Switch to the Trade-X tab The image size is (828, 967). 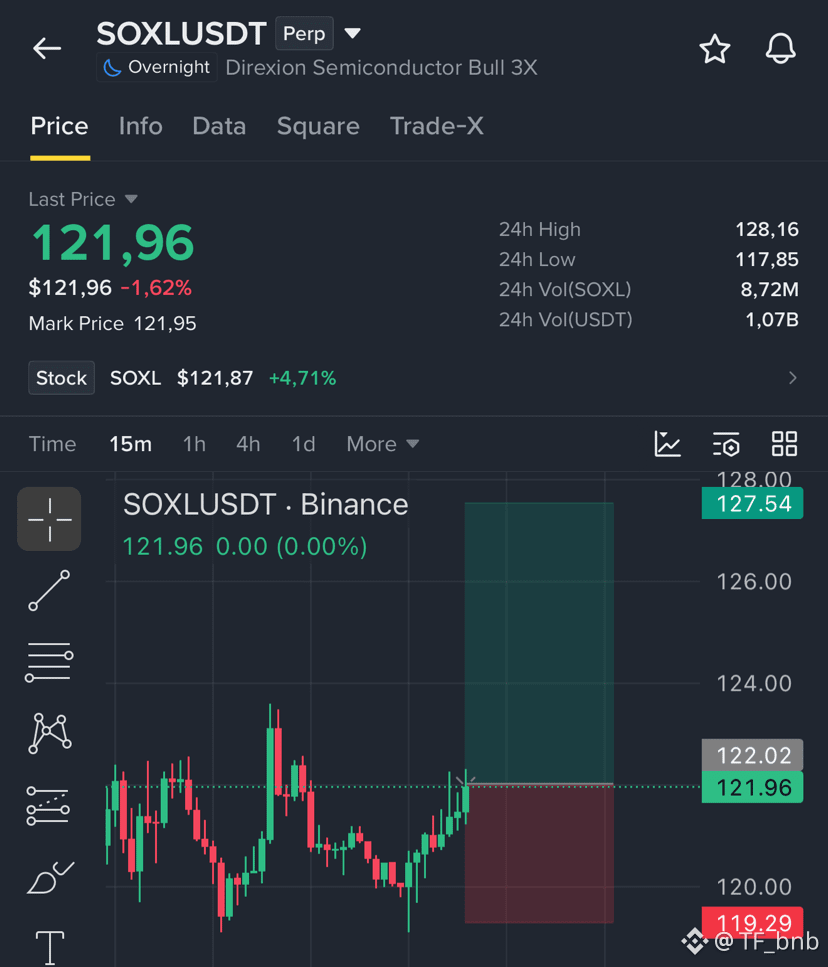437,126
